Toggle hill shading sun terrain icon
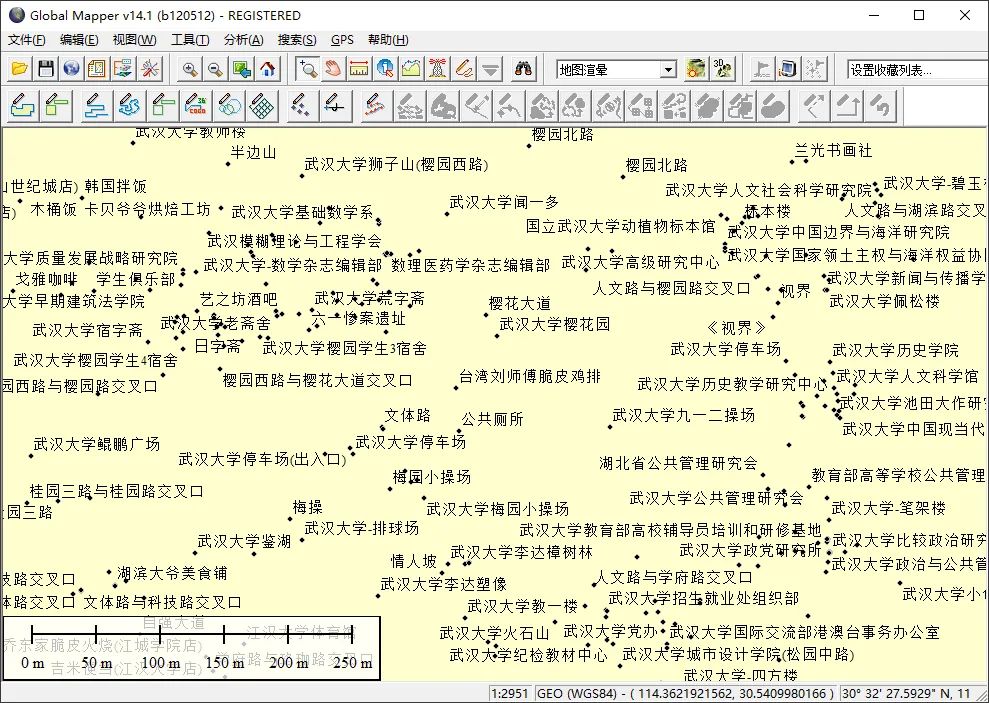The image size is (989, 703). [x=696, y=69]
